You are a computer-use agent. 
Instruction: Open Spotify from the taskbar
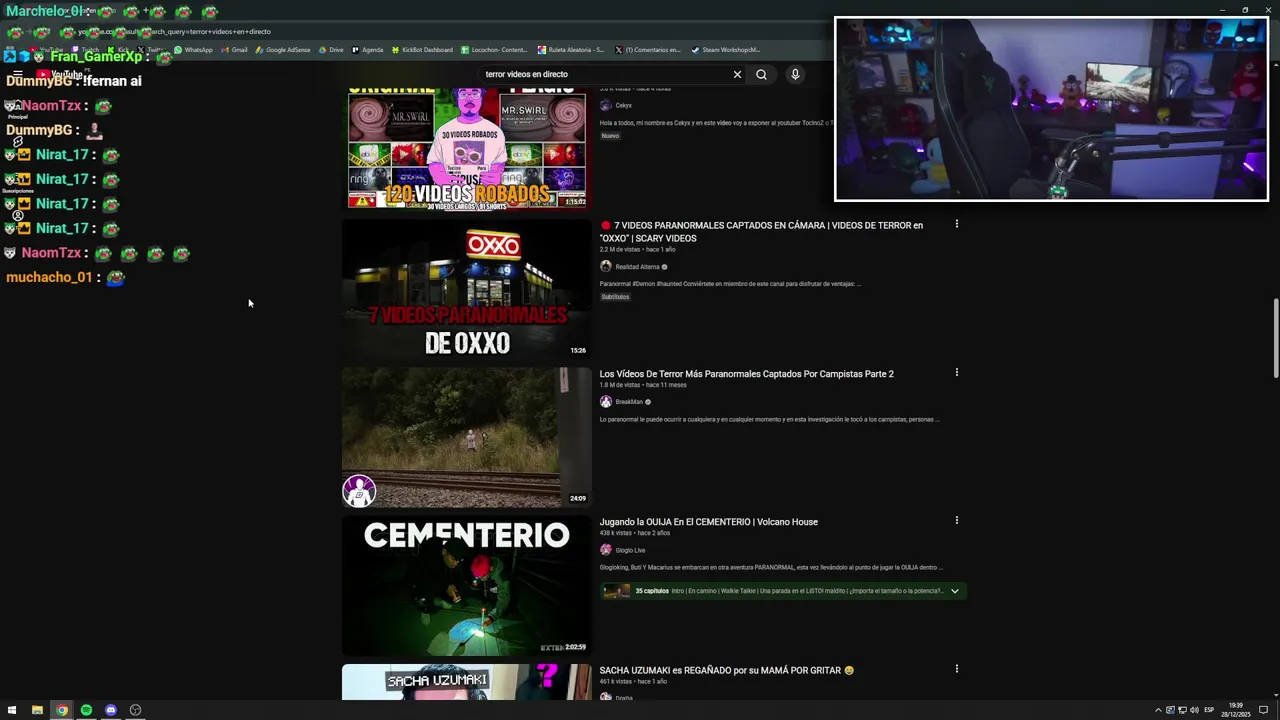click(86, 710)
